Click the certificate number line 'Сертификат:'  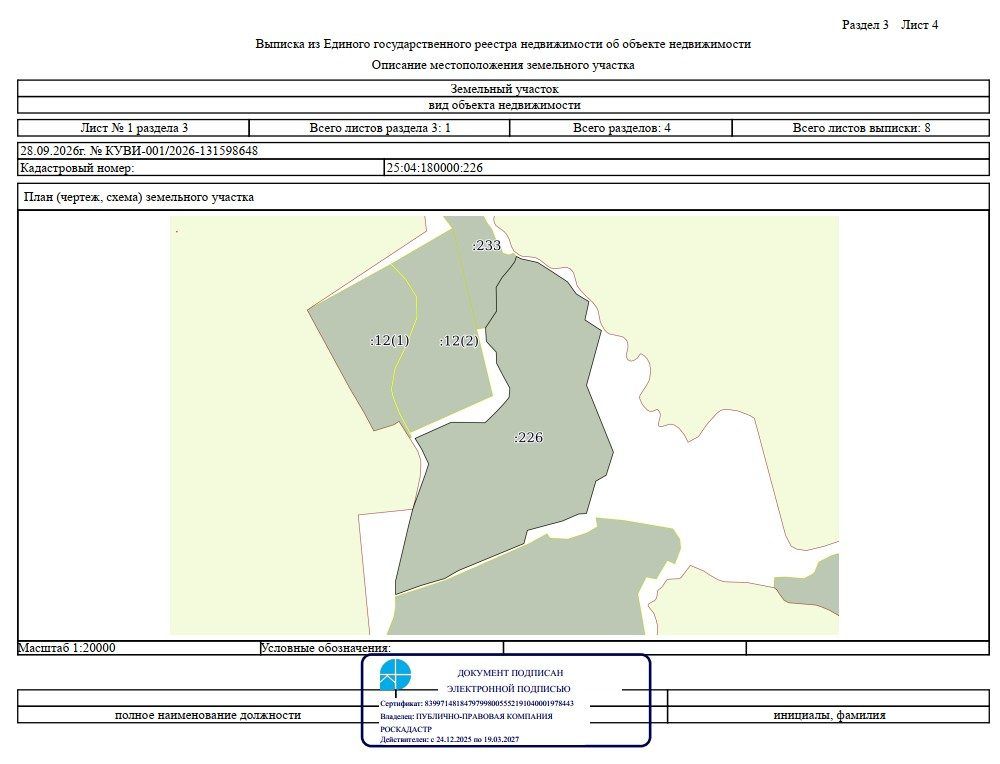[x=476, y=703]
